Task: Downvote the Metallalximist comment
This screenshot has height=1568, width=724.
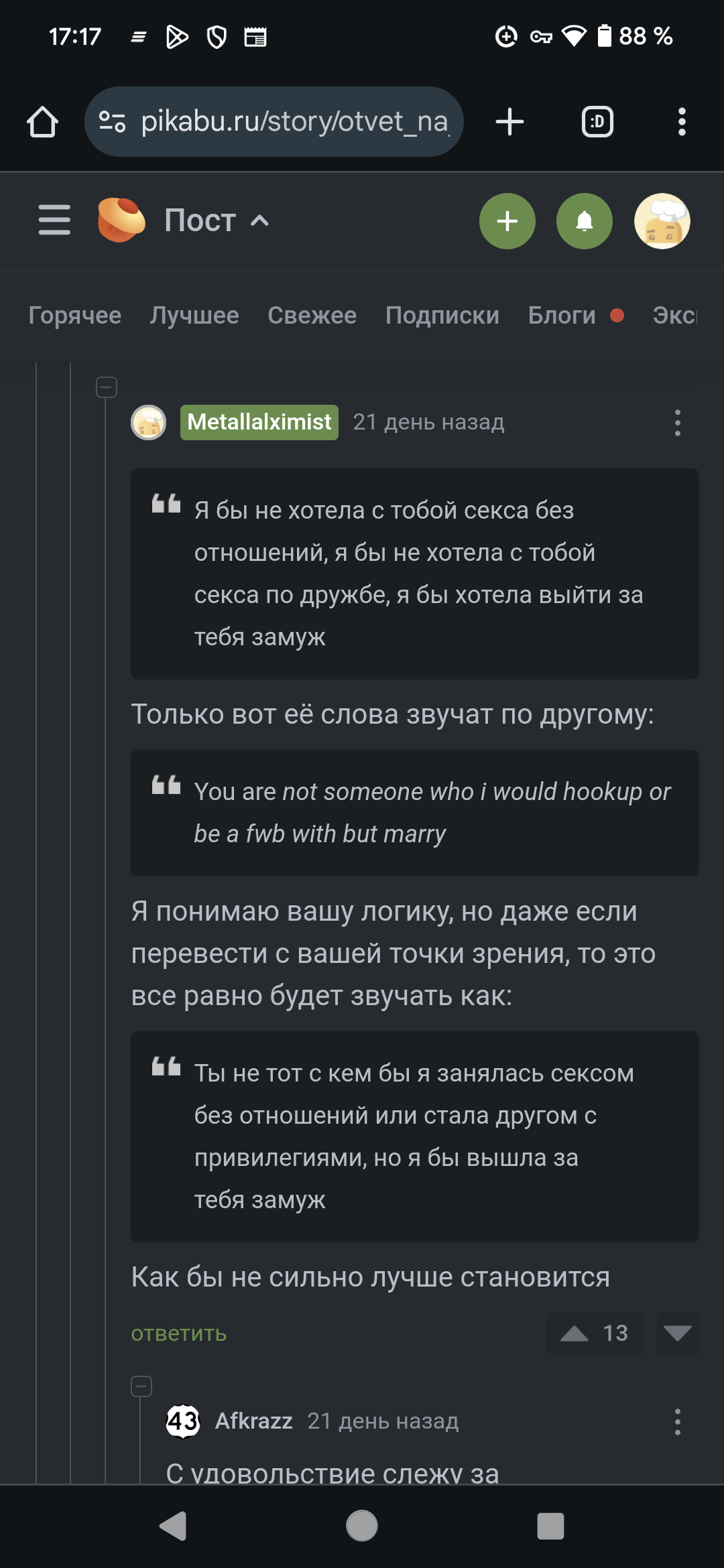Action: [x=678, y=1333]
